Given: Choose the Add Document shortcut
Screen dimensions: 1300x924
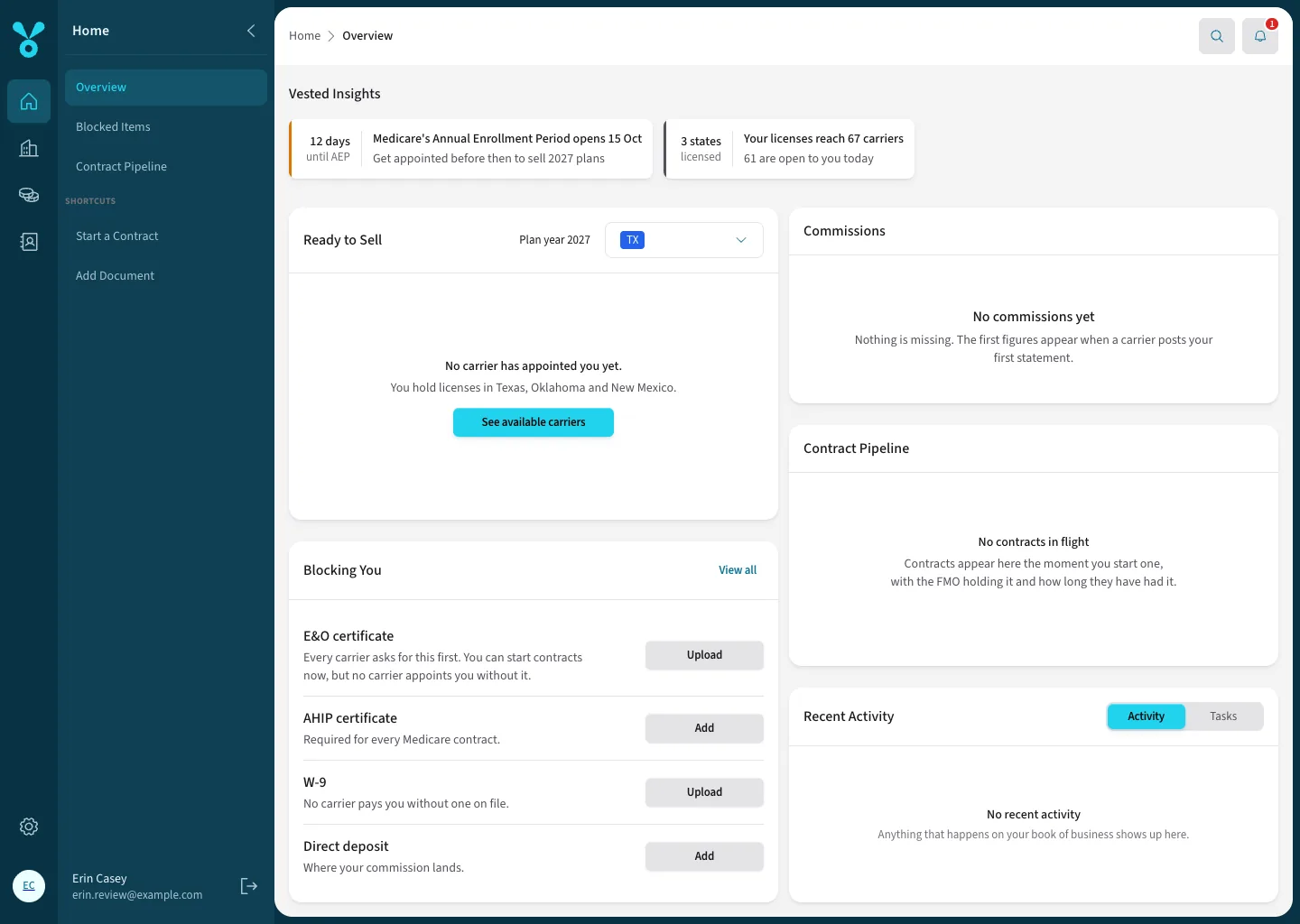Looking at the screenshot, I should click(166, 276).
